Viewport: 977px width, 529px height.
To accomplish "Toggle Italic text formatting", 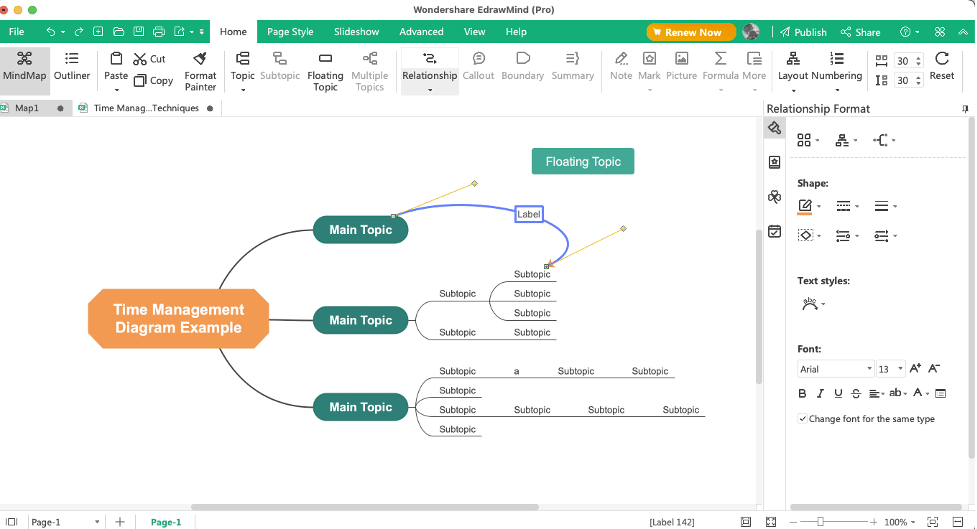I will [x=820, y=393].
